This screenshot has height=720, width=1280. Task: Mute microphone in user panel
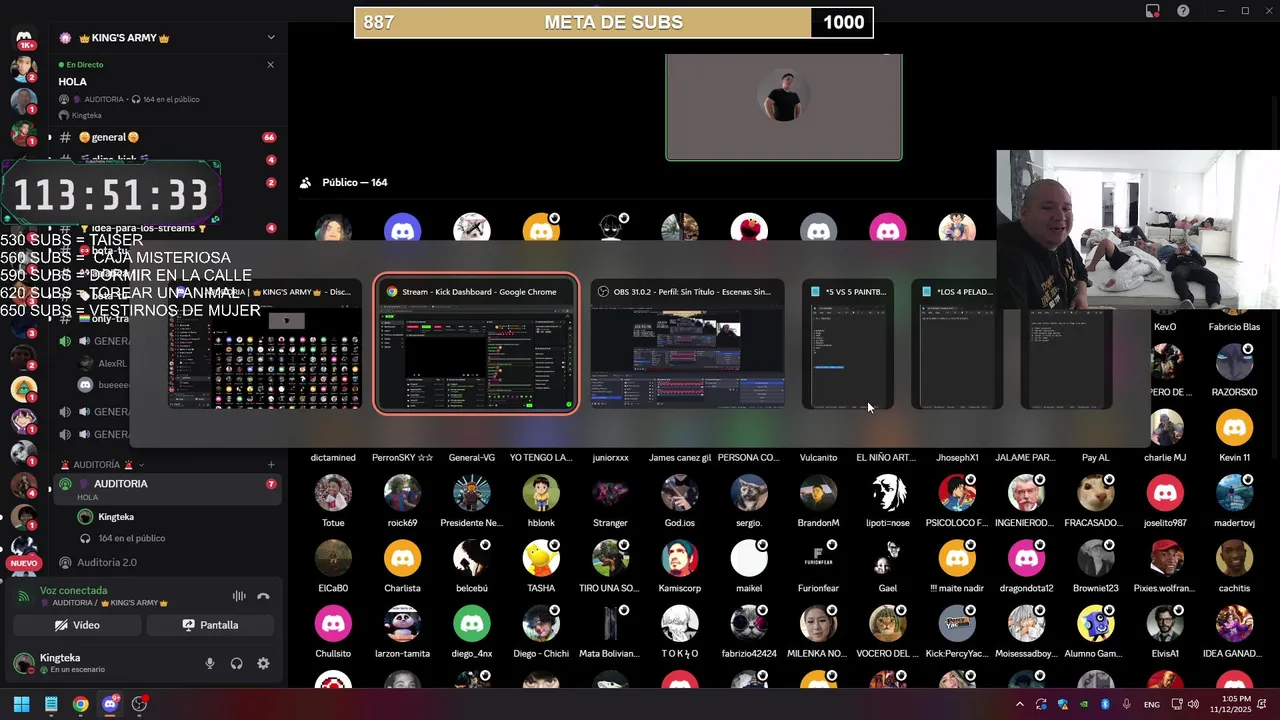point(210,663)
